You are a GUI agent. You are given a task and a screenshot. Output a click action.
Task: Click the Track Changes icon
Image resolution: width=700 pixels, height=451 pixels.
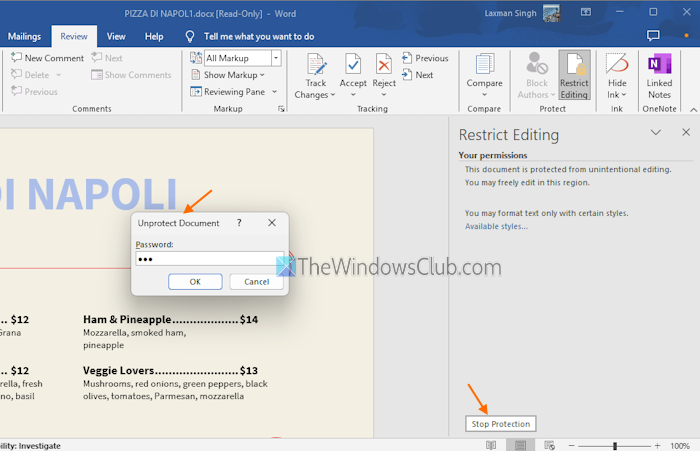316,65
